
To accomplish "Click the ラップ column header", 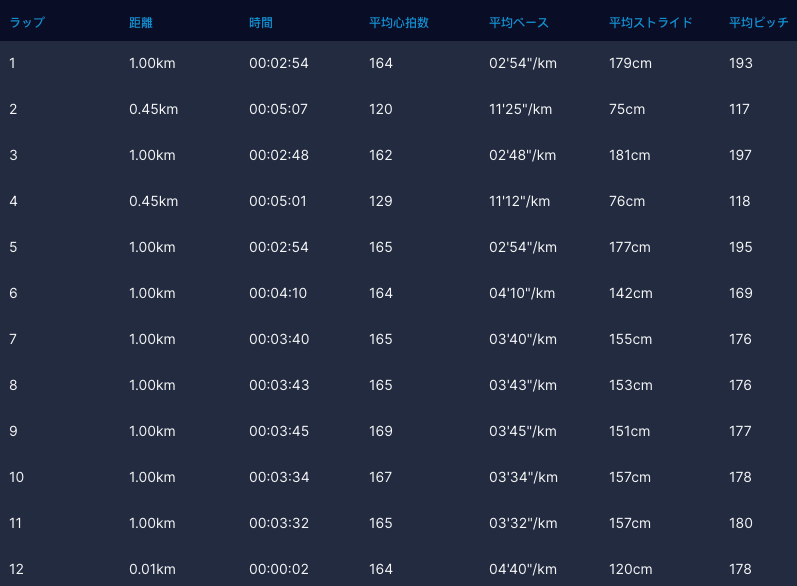I will (27, 22).
